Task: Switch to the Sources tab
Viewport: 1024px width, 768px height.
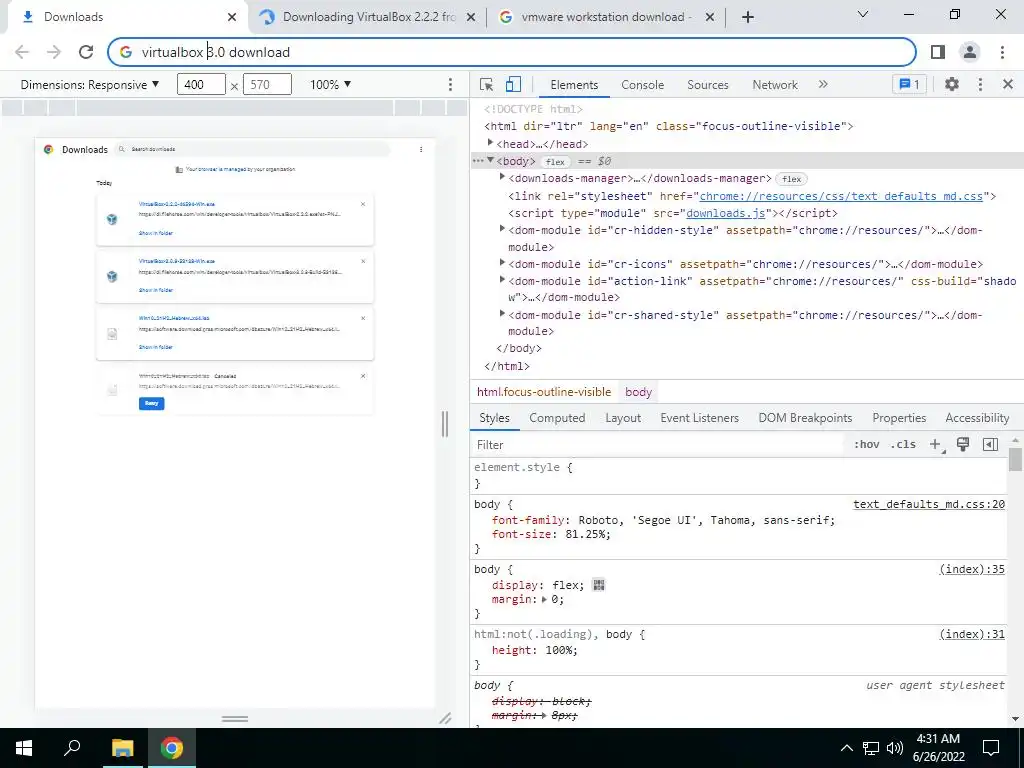Action: point(707,84)
